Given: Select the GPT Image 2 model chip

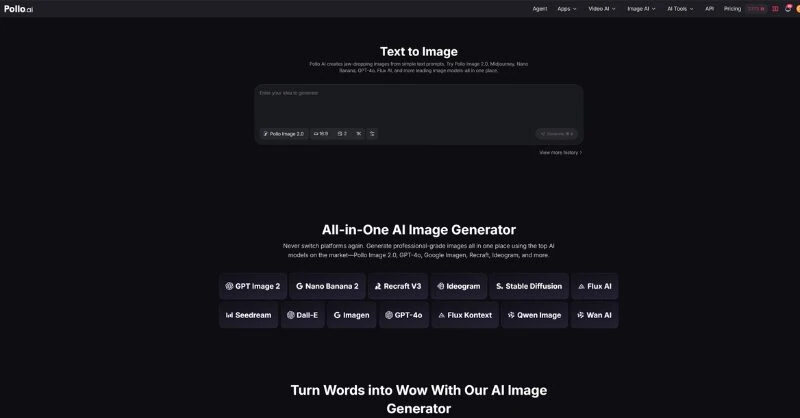Looking at the screenshot, I should [x=253, y=286].
